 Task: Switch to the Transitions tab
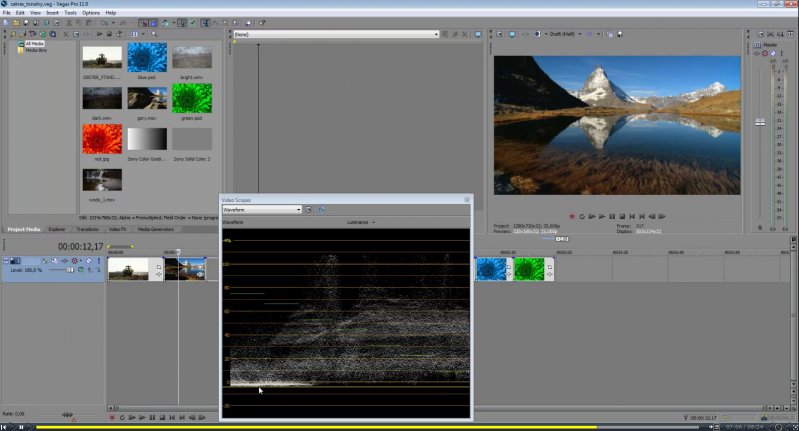click(87, 230)
